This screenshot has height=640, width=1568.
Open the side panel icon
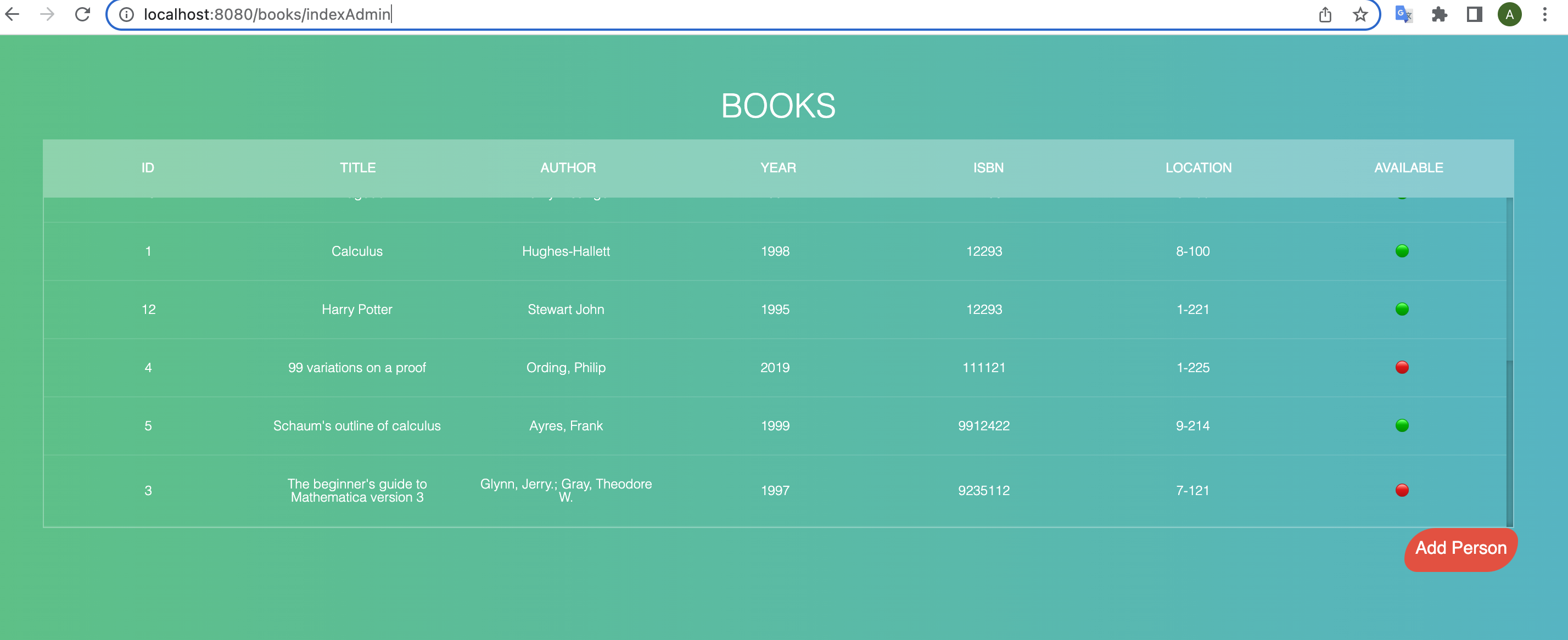coord(1475,15)
